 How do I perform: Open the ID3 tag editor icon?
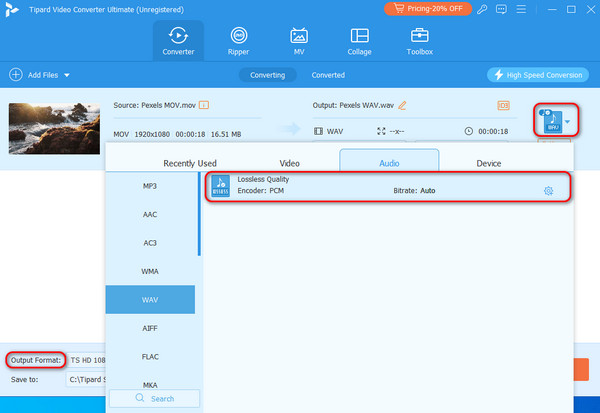503,105
